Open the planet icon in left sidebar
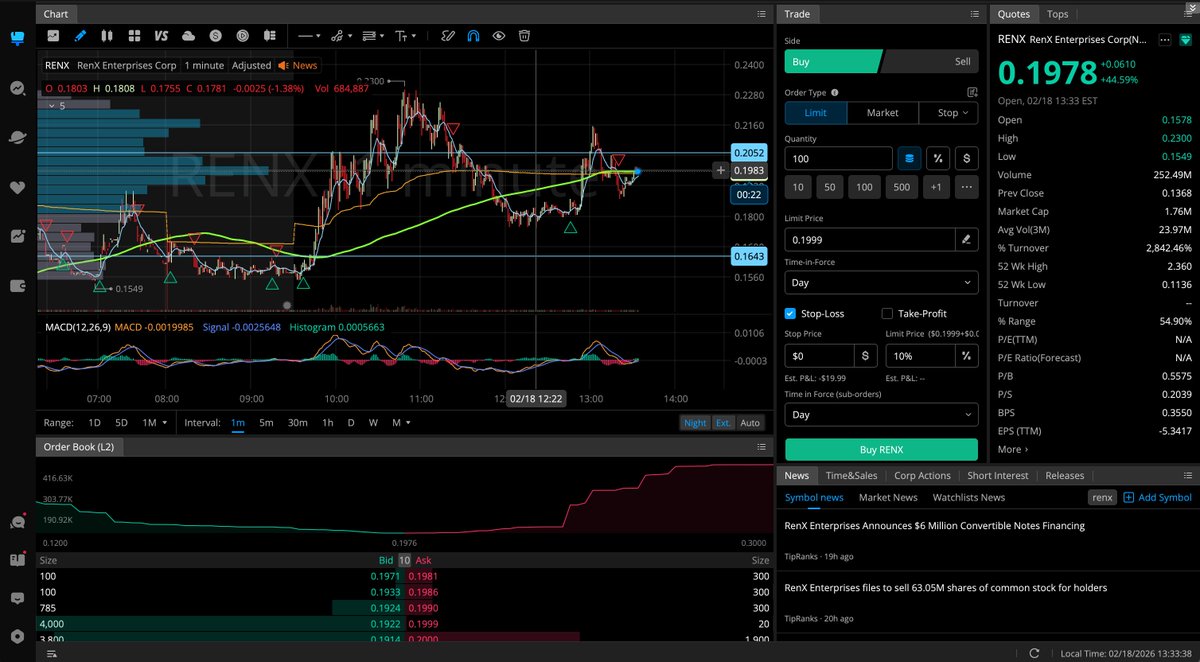Screen dimensions: 1200x662 (17, 137)
